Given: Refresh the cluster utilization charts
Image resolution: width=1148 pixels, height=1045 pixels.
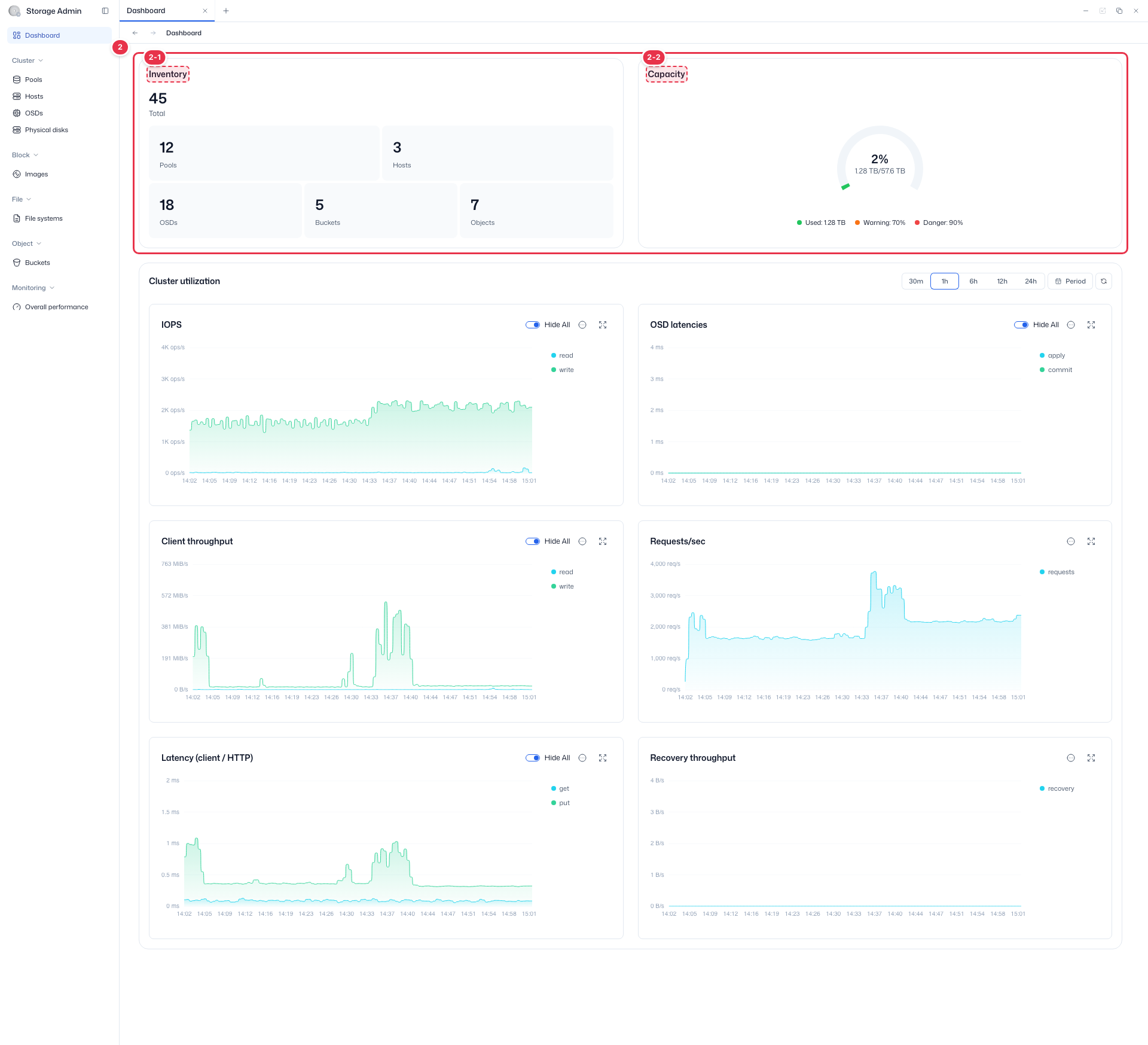Looking at the screenshot, I should coord(1104,281).
